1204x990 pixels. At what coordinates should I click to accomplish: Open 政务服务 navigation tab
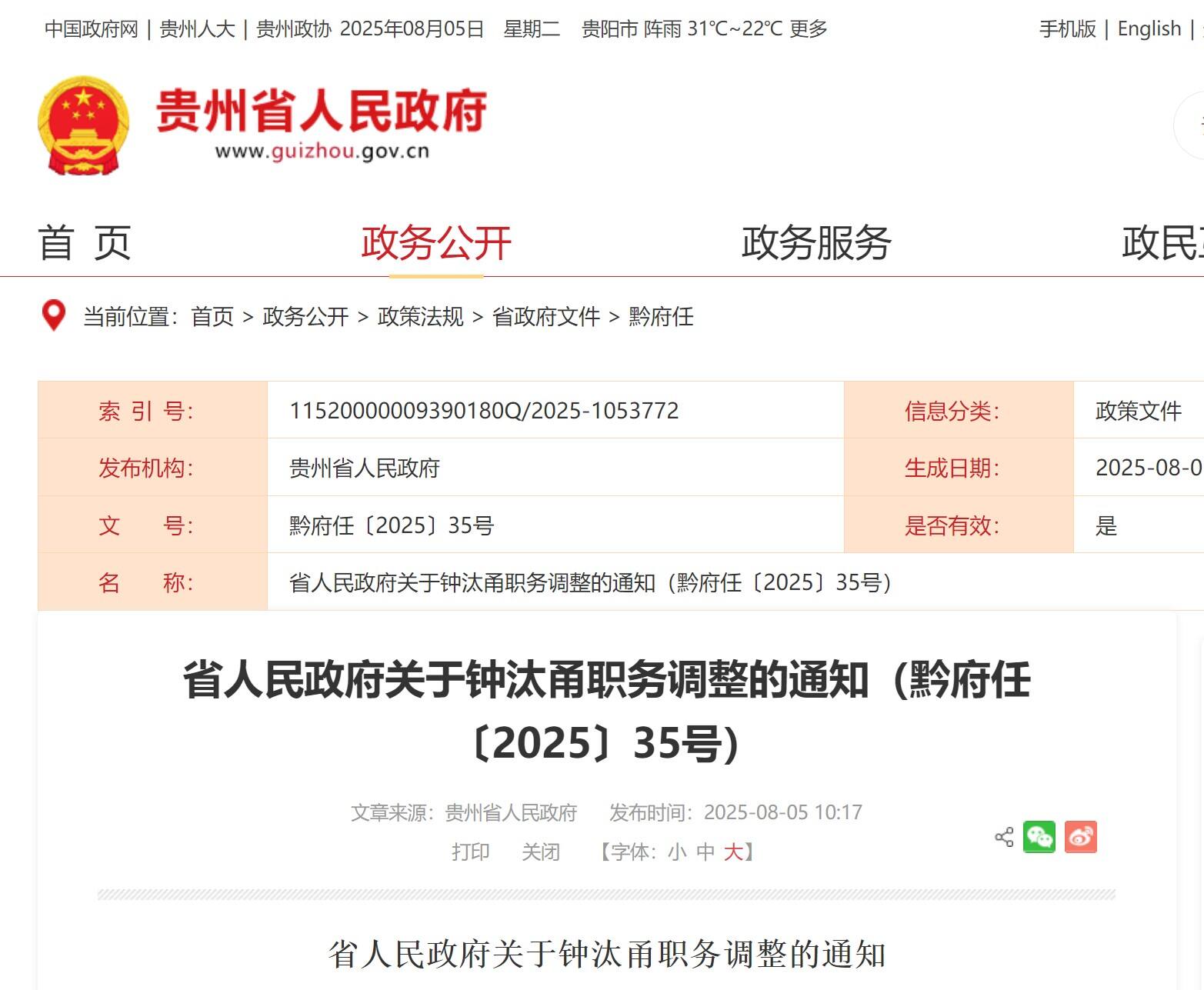(815, 243)
